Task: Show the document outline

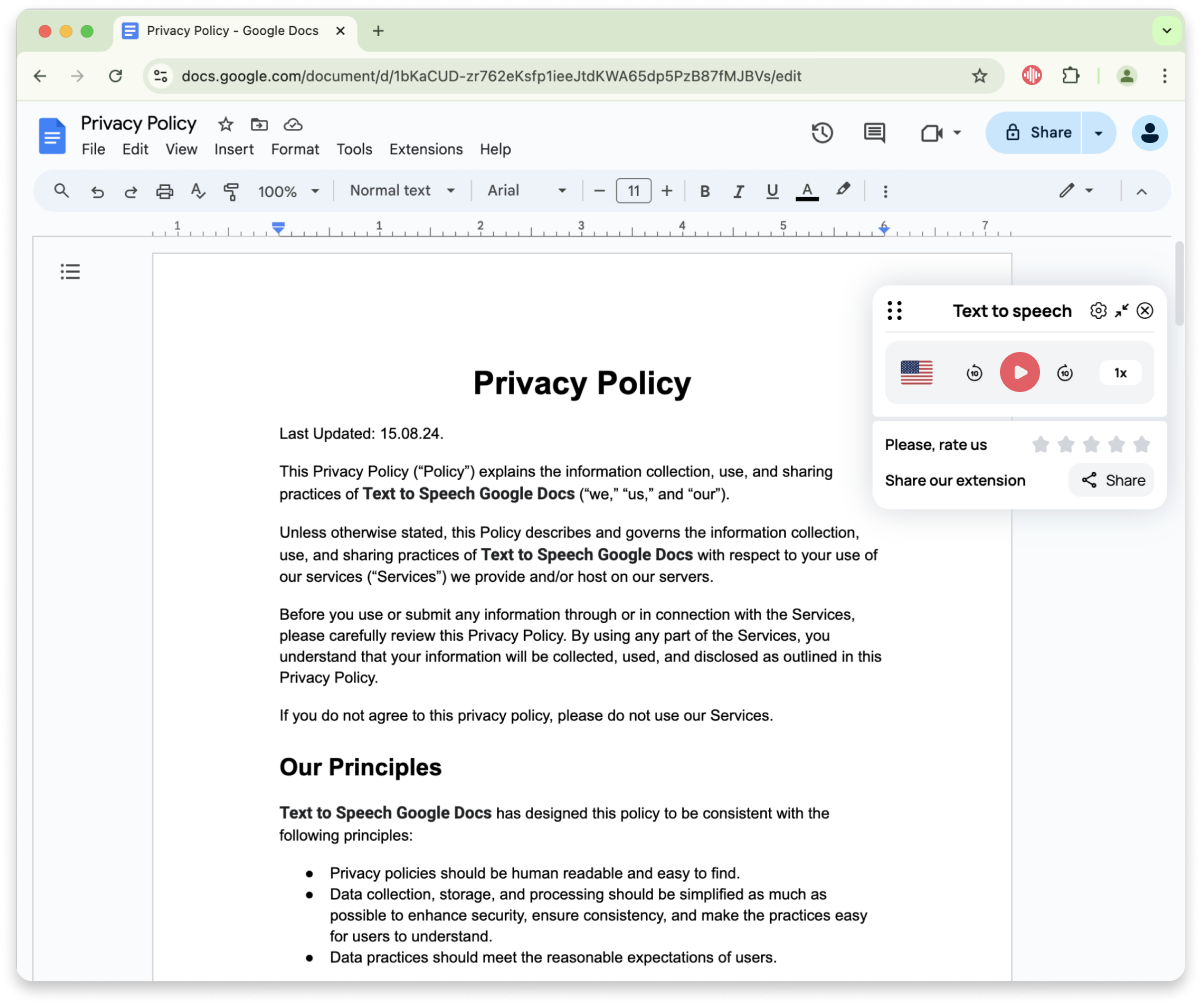Action: pos(70,271)
